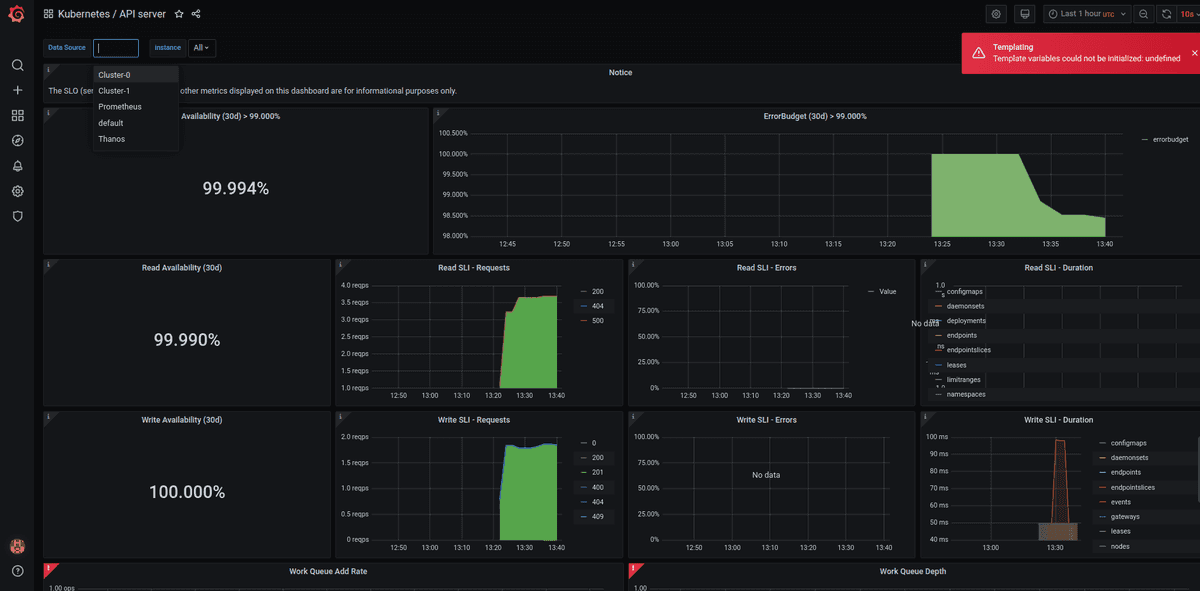
Task: Click the Data Source search input field
Action: coord(116,48)
